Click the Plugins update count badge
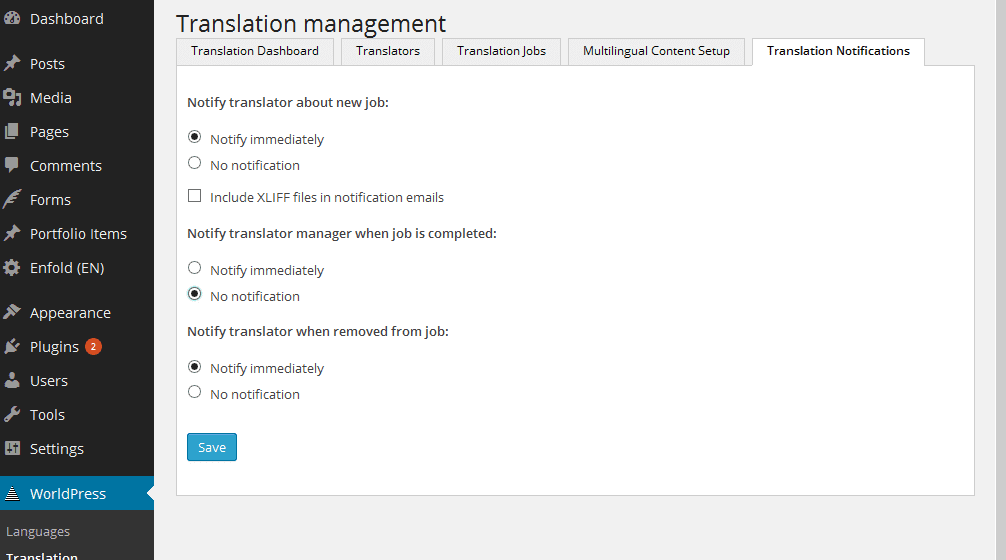 click(93, 346)
